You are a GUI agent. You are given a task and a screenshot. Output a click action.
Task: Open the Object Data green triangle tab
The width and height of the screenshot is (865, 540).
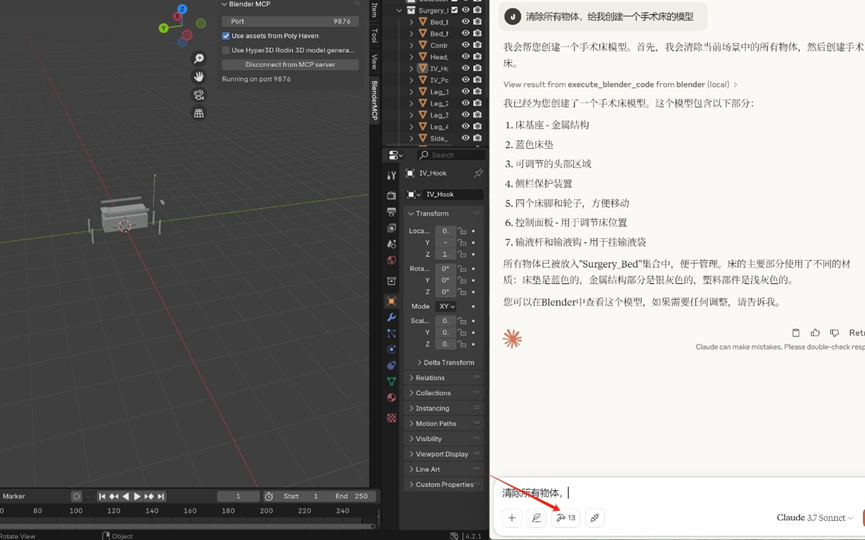tap(391, 381)
